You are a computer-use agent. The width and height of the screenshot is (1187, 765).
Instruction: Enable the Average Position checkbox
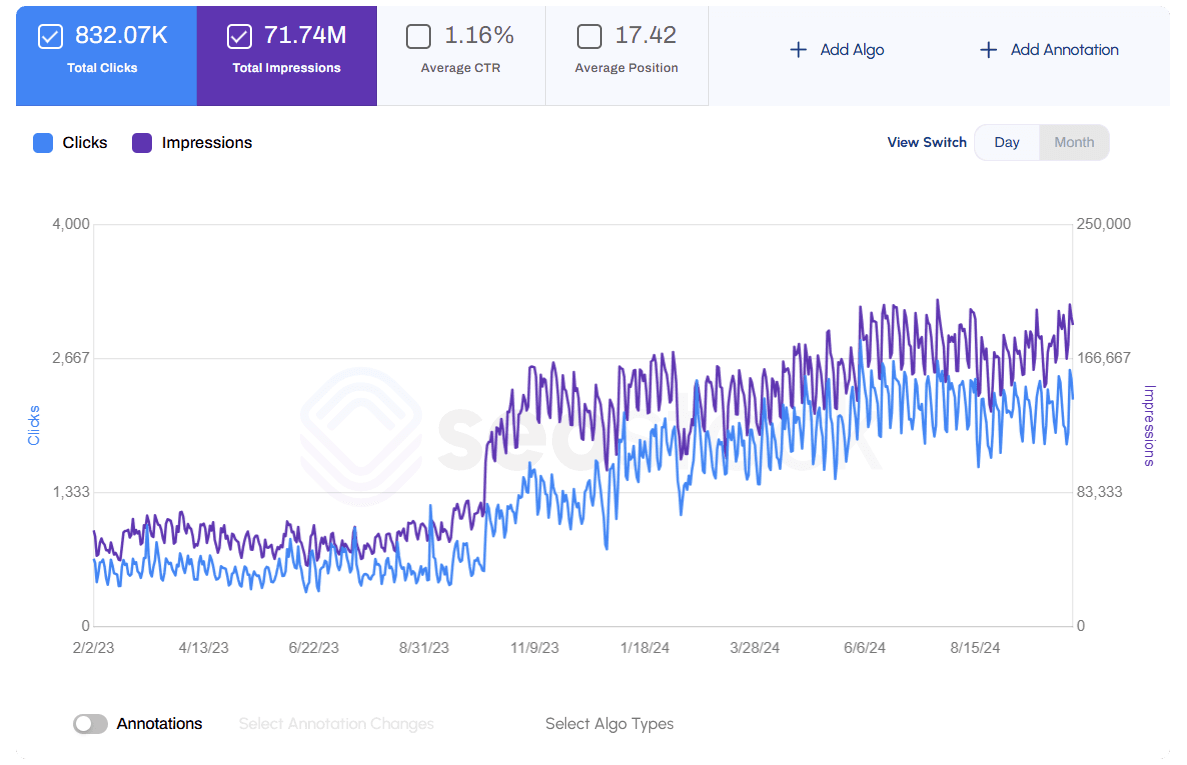(590, 36)
